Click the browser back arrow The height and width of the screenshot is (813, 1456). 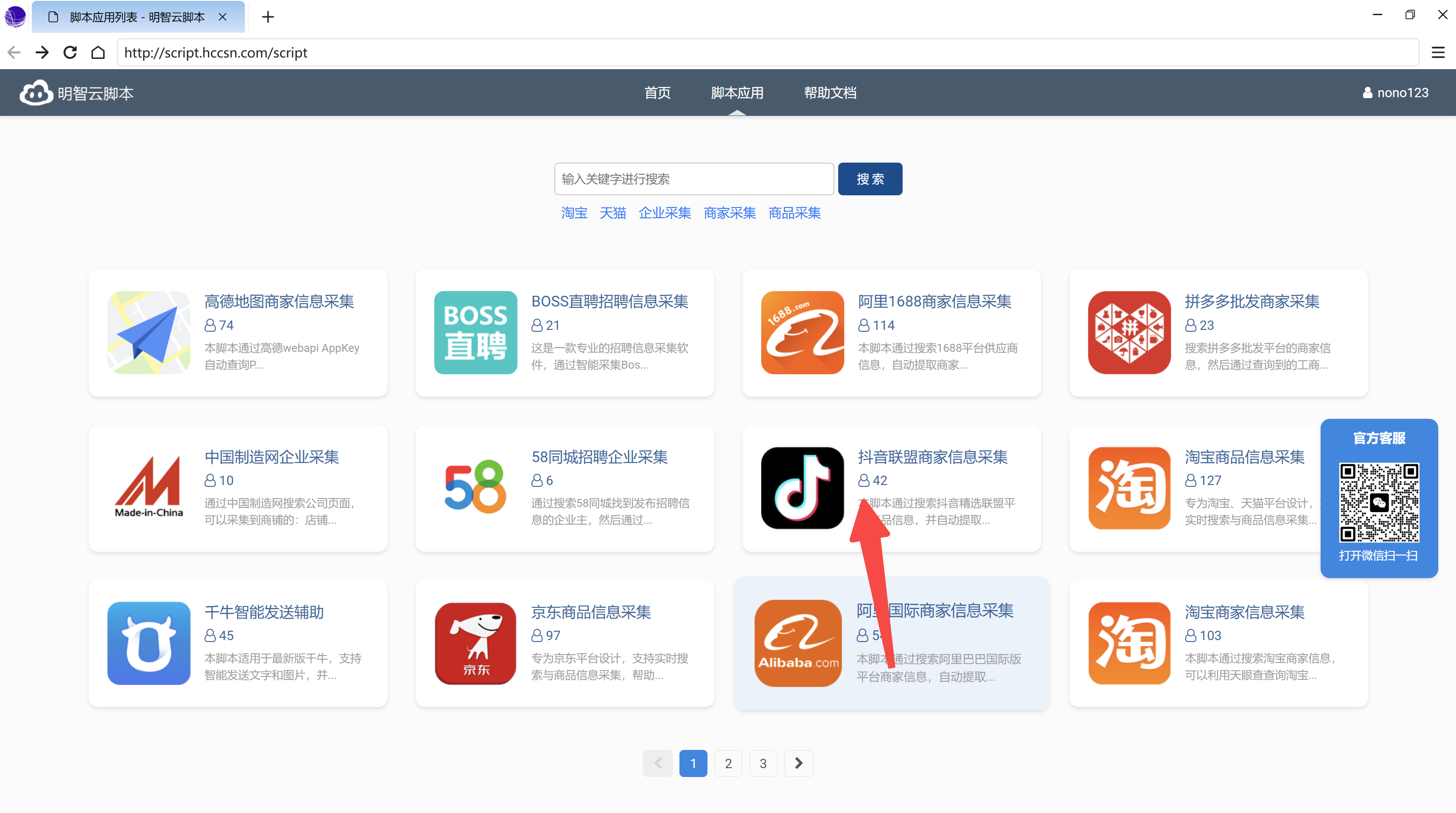(x=14, y=53)
